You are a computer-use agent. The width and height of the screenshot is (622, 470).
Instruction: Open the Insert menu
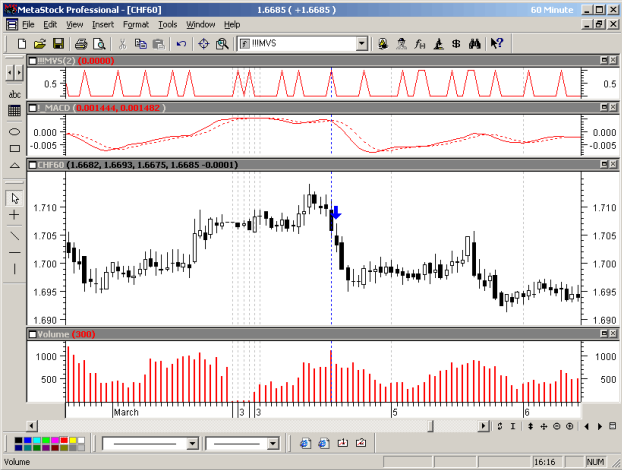(x=103, y=25)
